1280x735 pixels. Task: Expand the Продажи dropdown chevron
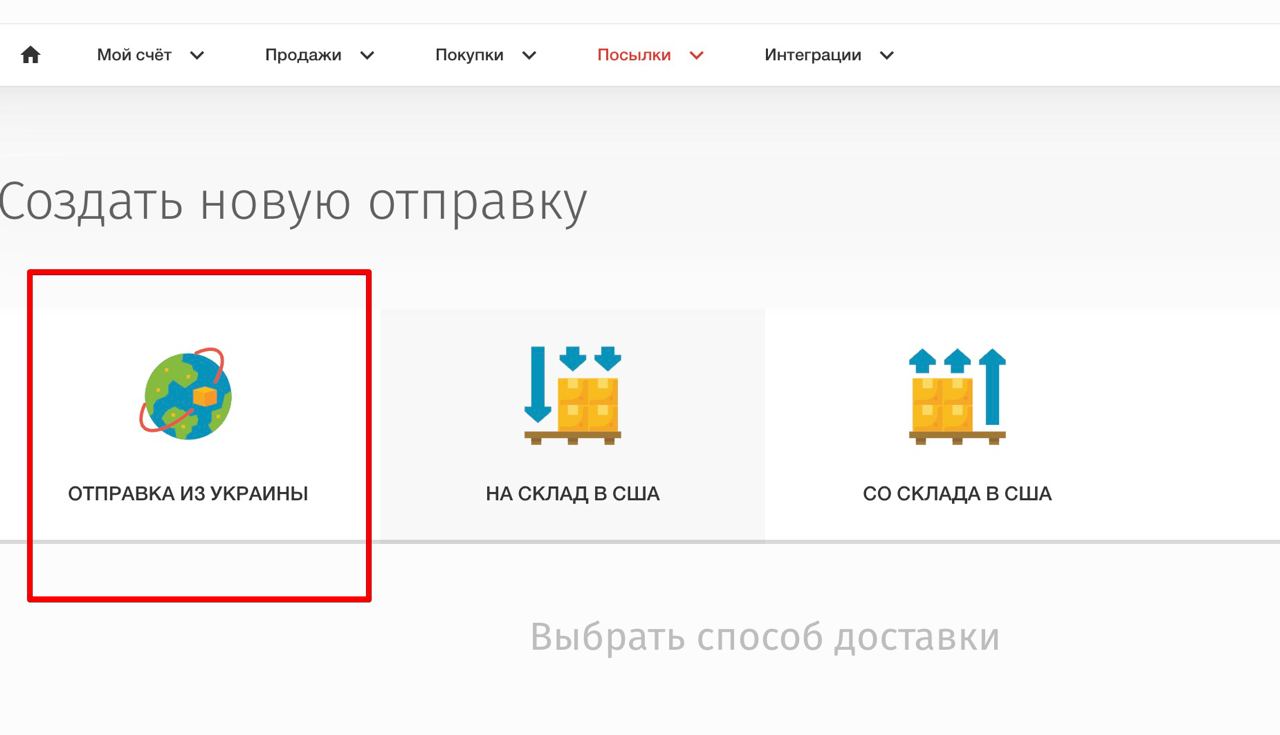point(366,55)
